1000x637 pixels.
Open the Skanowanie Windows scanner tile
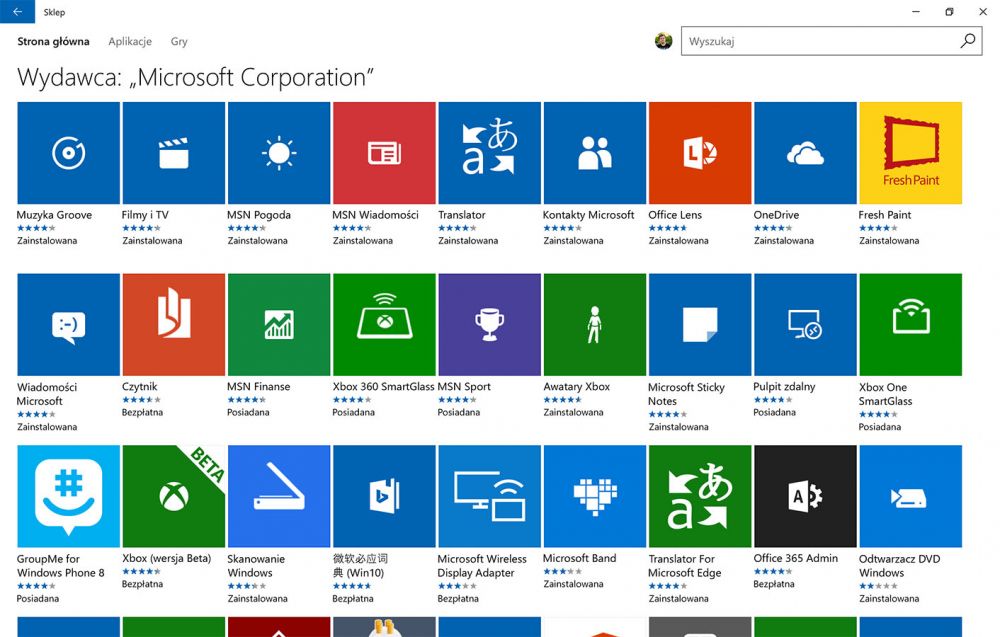pyautogui.click(x=279, y=496)
